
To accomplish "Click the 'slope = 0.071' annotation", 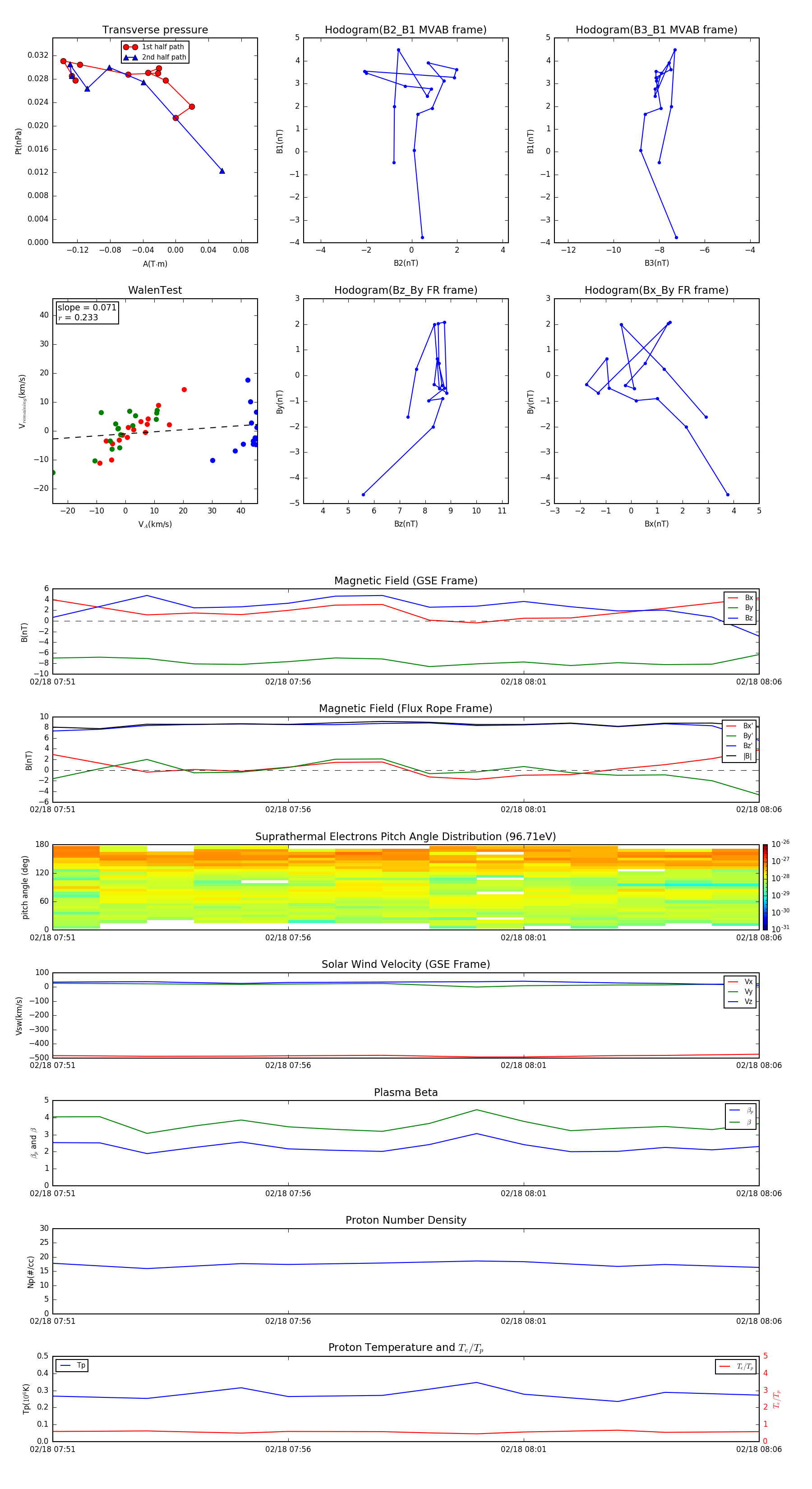I will pyautogui.click(x=87, y=308).
